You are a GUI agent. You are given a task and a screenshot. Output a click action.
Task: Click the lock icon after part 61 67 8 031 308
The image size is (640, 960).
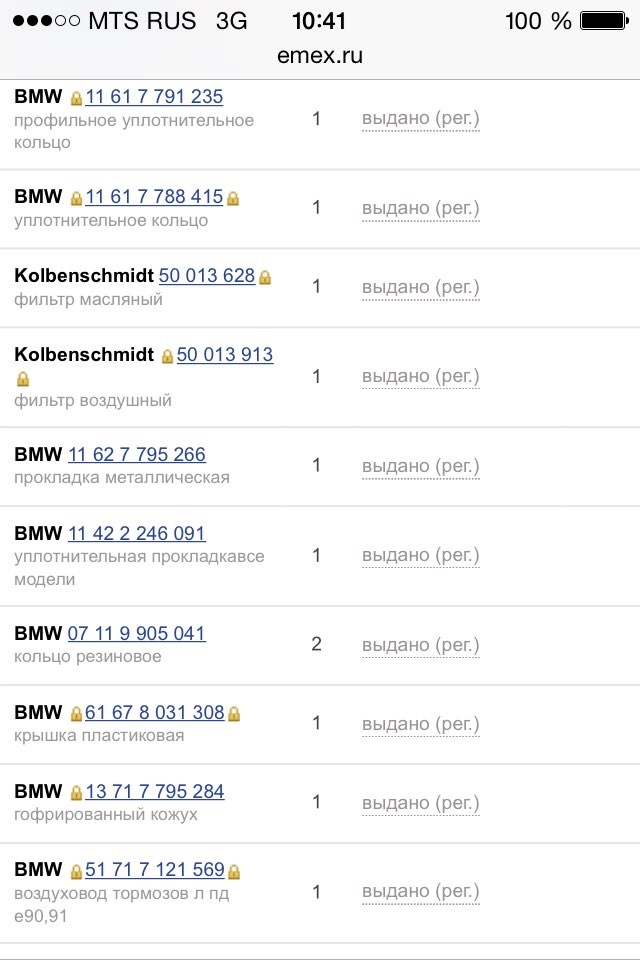tap(234, 712)
